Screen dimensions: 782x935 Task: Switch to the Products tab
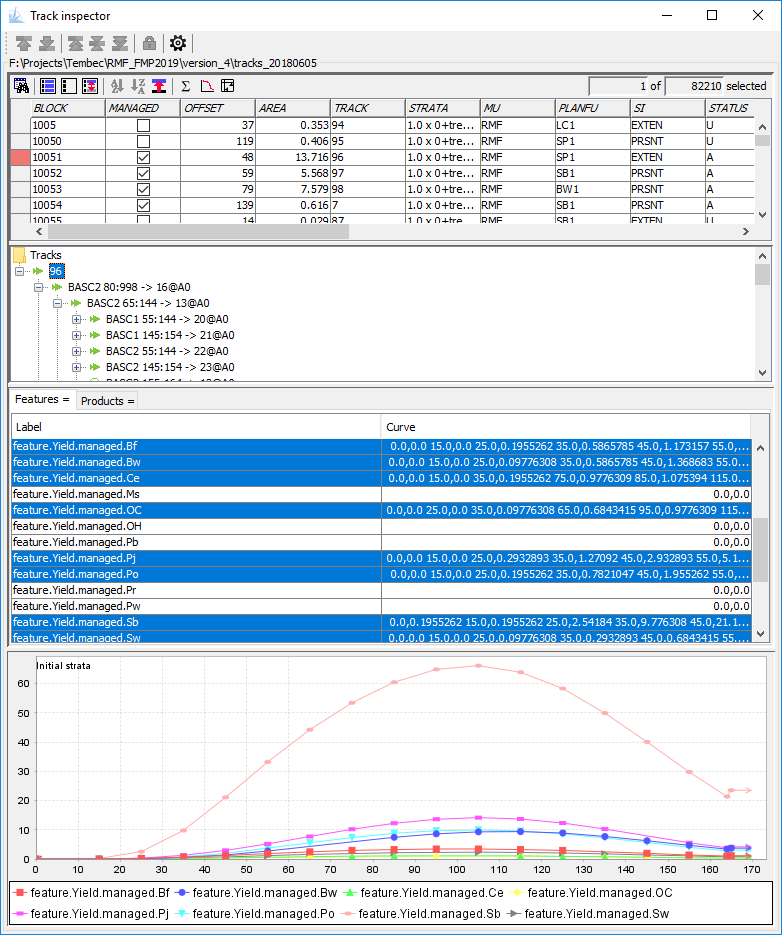[106, 401]
